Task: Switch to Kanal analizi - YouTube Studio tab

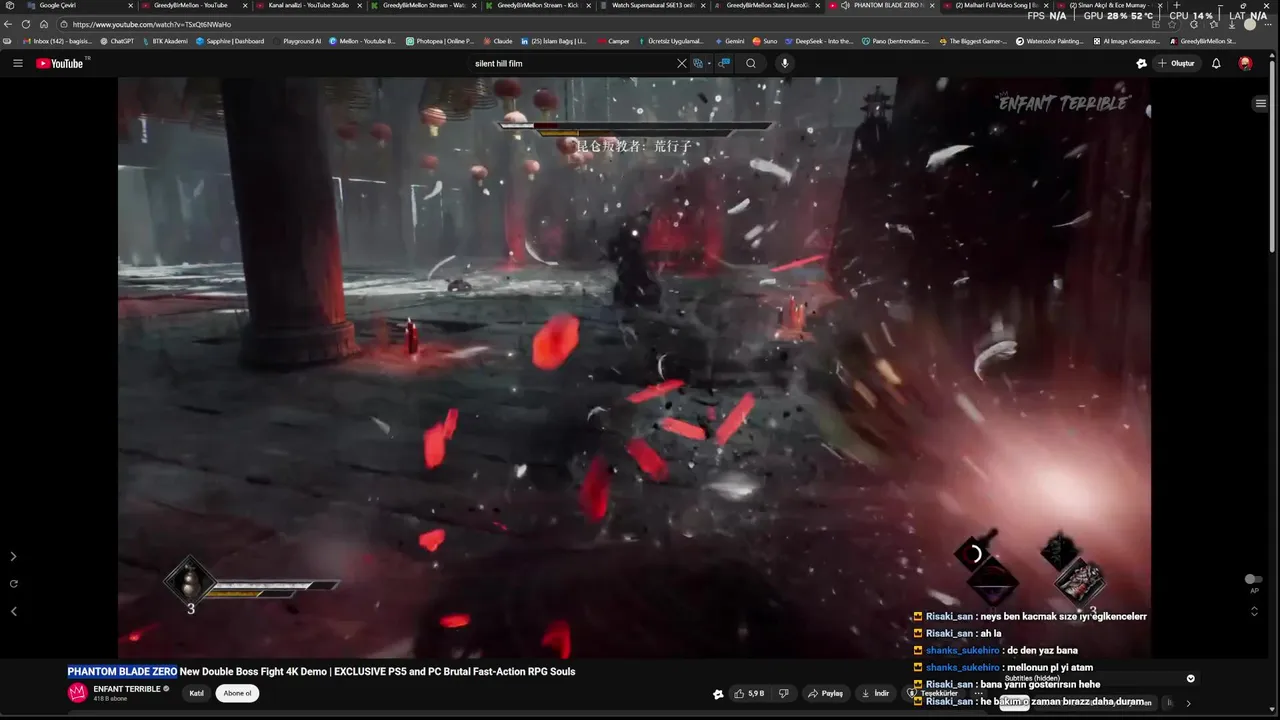Action: (x=309, y=5)
